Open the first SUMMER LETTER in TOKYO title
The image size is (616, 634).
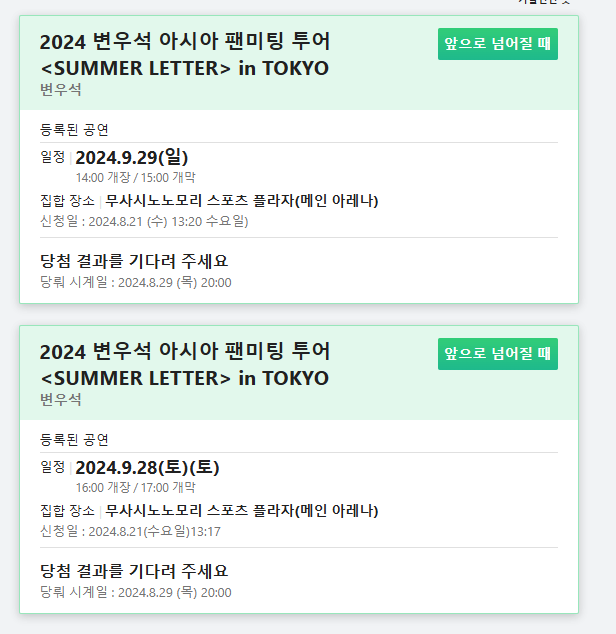(x=185, y=55)
